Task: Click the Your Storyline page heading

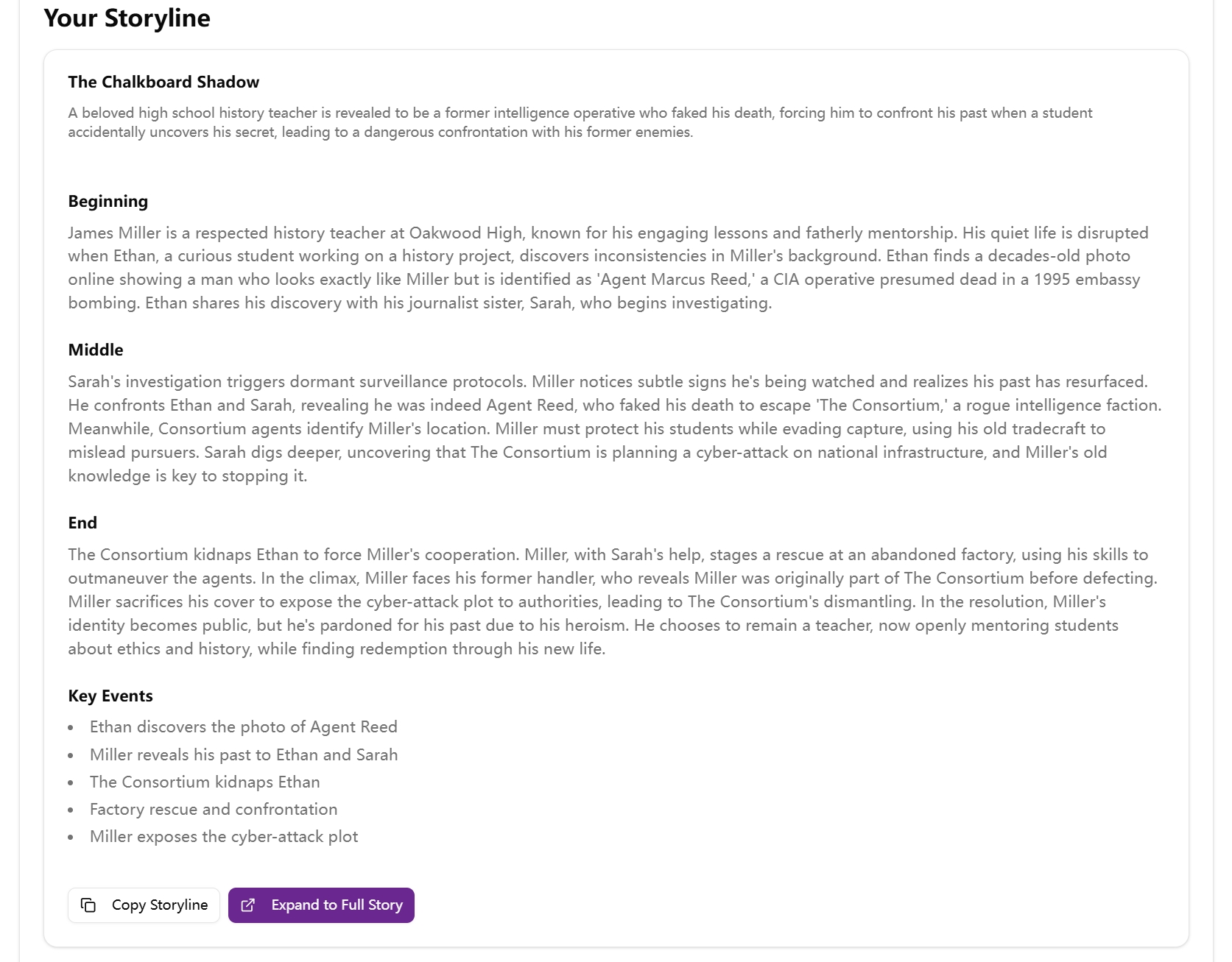Action: pos(127,18)
